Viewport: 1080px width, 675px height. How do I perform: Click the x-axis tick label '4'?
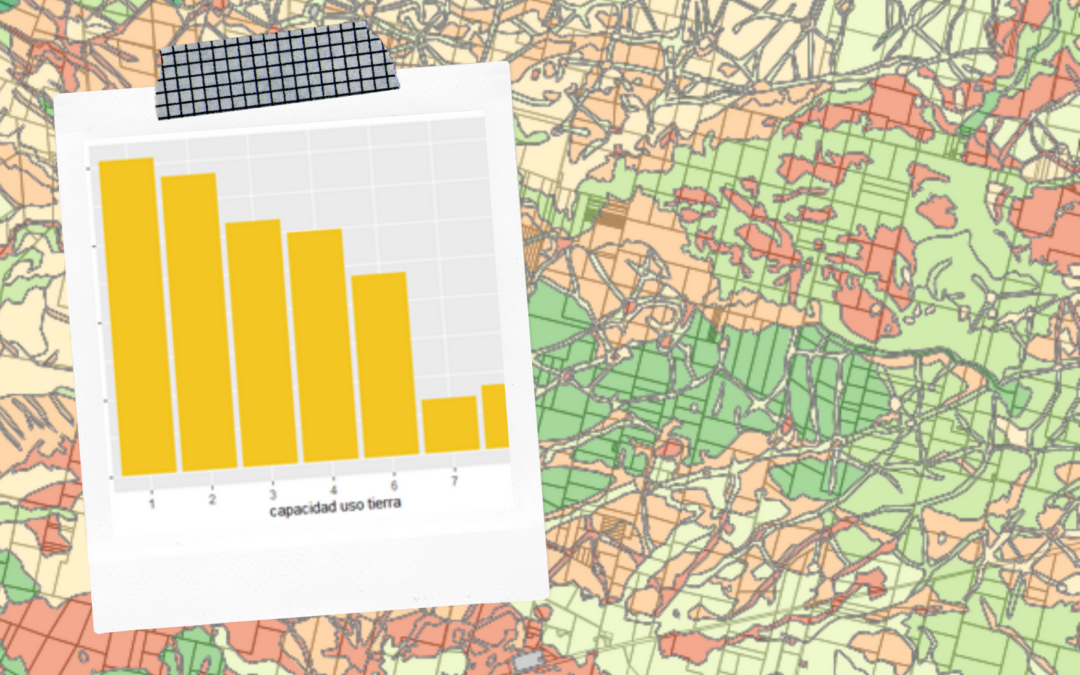point(333,490)
